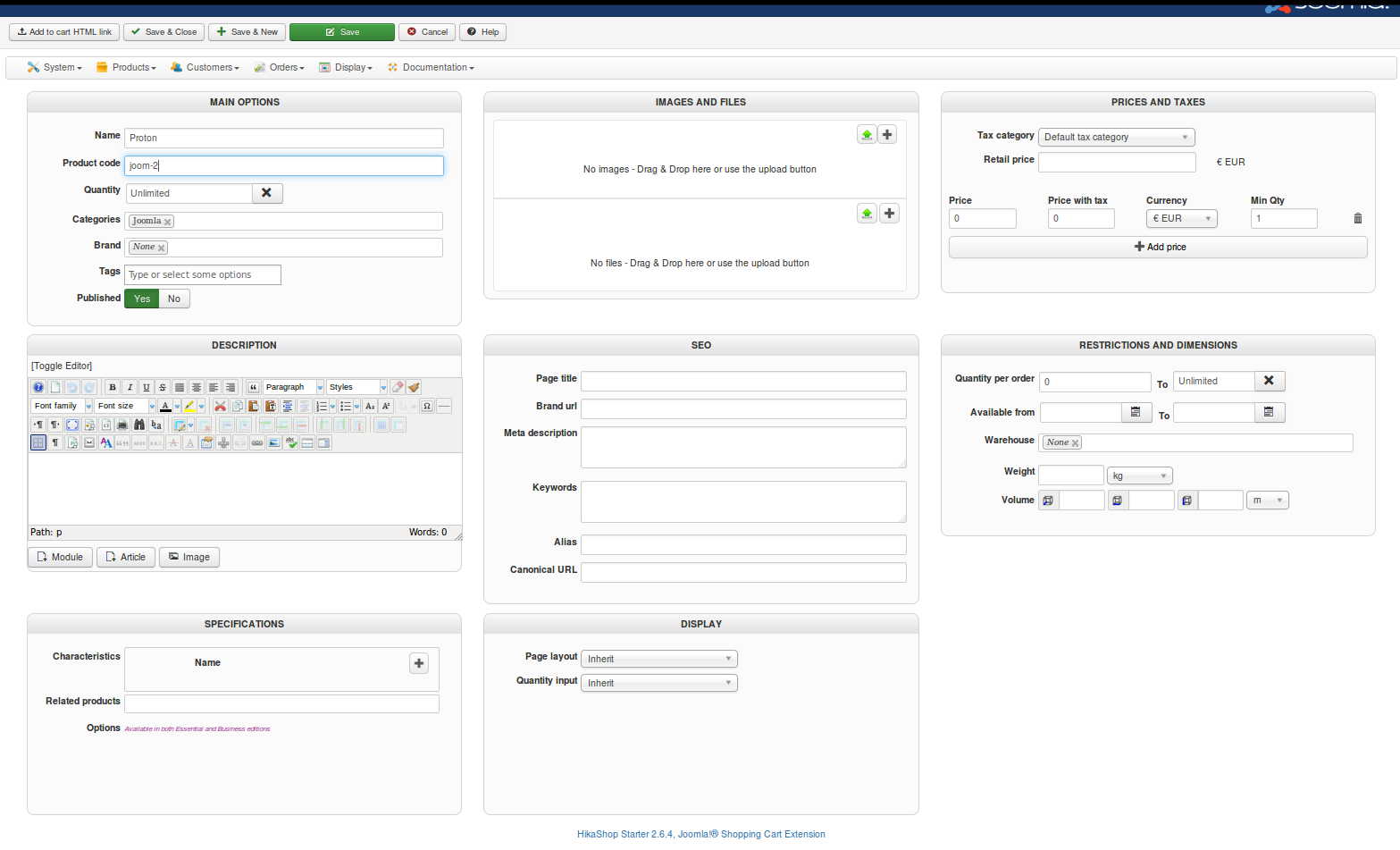Open the text color picker swatch
The image size is (1400, 850).
point(165,406)
